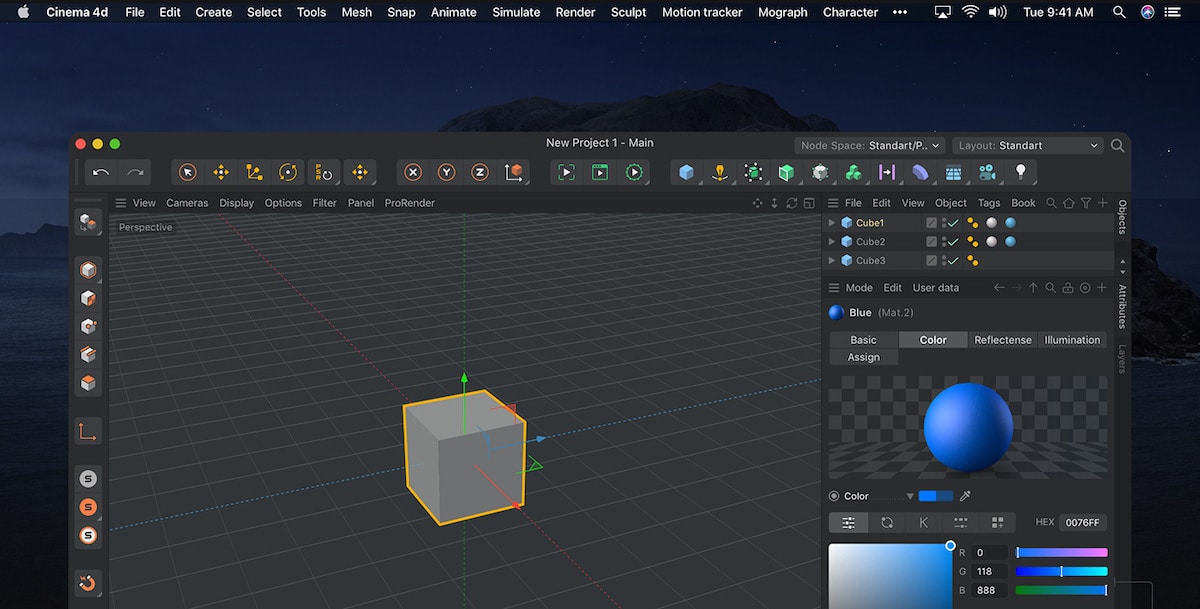The height and width of the screenshot is (609, 1200).
Task: Lock the X axis with the X button
Action: coord(412,172)
